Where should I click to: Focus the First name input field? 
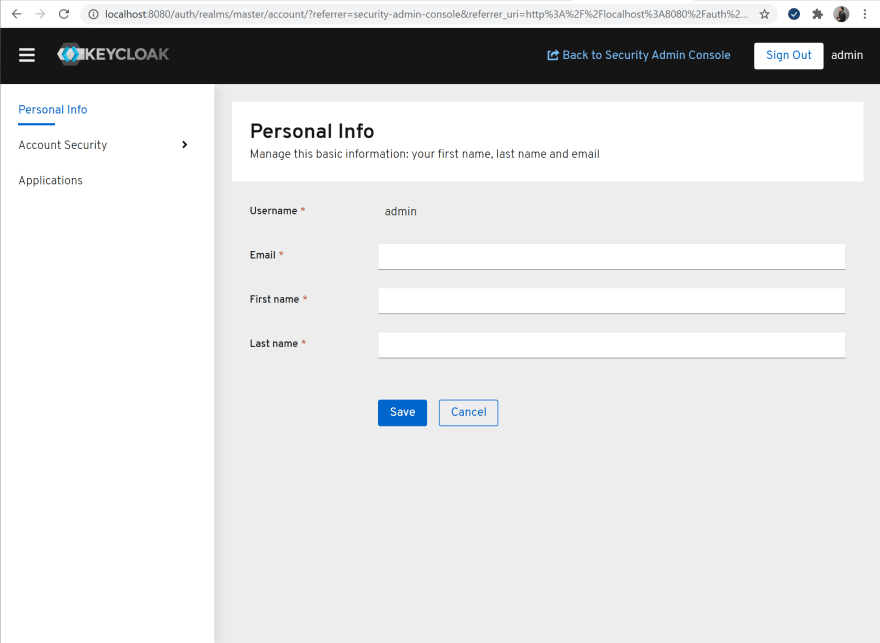point(612,301)
